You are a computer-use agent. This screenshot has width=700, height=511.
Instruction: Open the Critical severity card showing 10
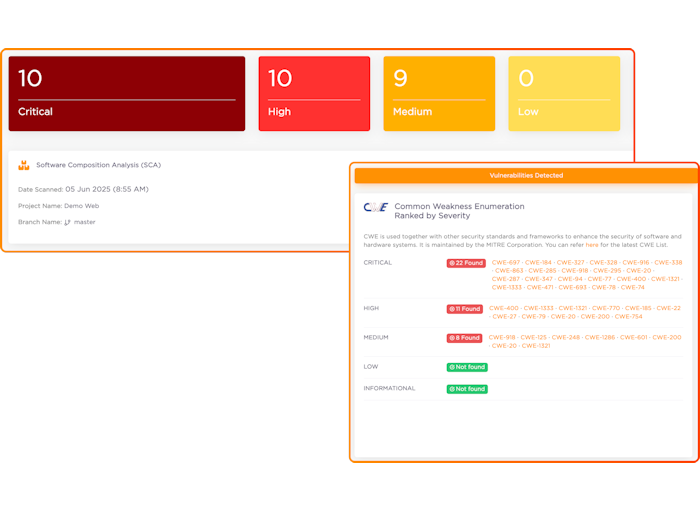tap(127, 94)
